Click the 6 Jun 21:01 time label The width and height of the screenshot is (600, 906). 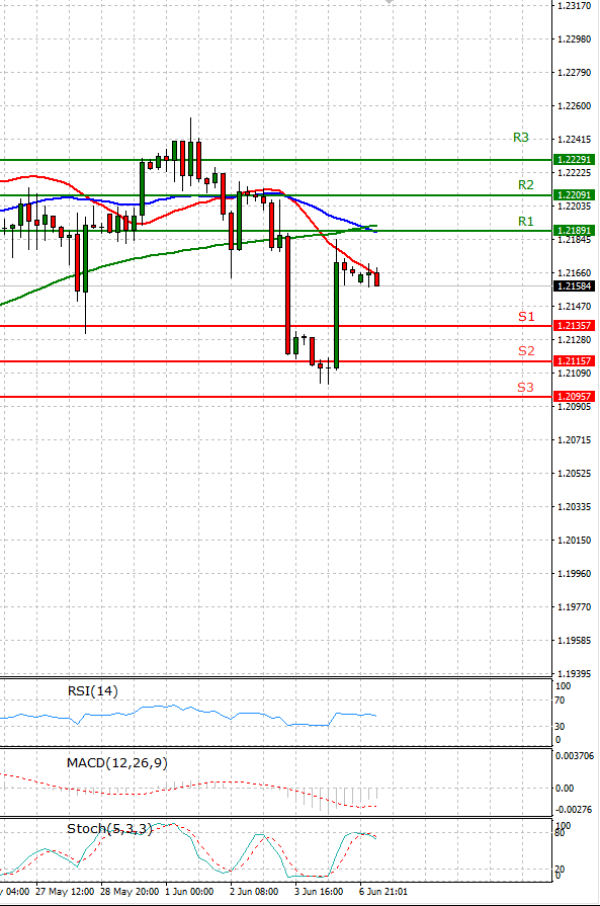(383, 892)
